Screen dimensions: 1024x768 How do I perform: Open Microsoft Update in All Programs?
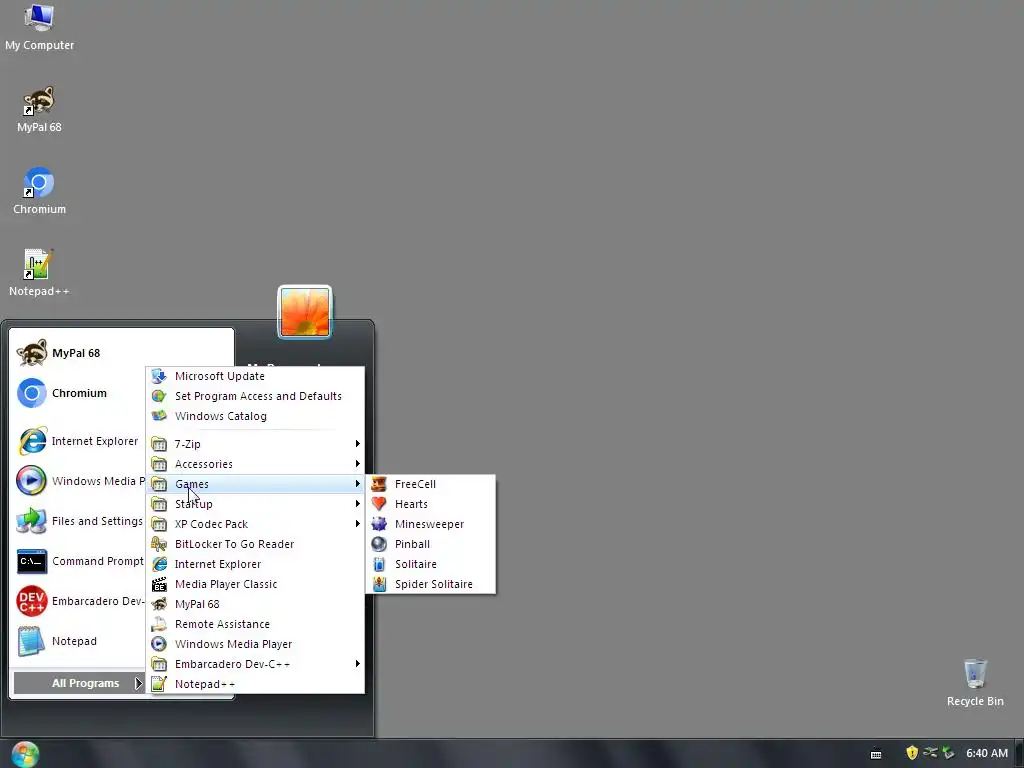pyautogui.click(x=255, y=376)
